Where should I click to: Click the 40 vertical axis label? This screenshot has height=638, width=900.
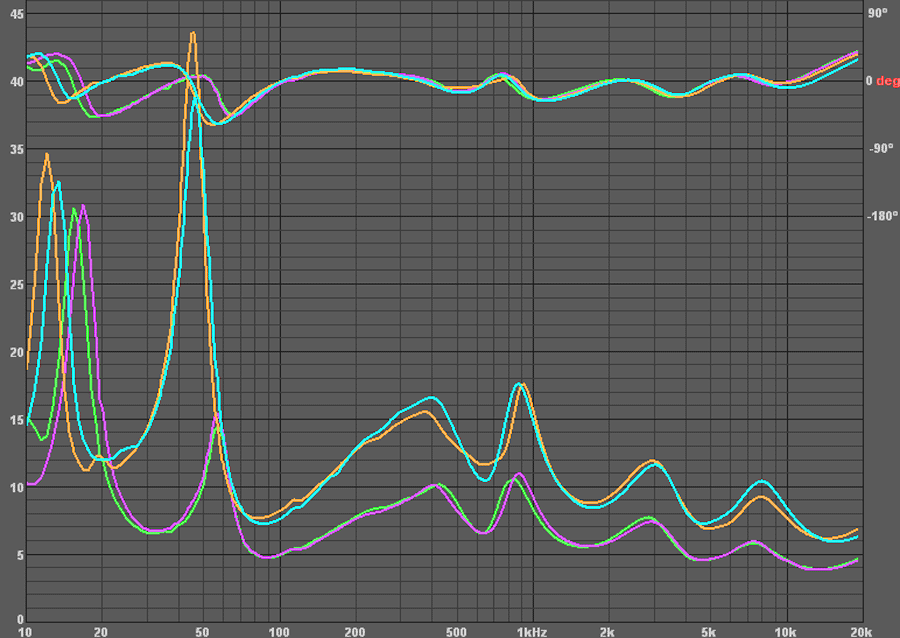coord(17,81)
